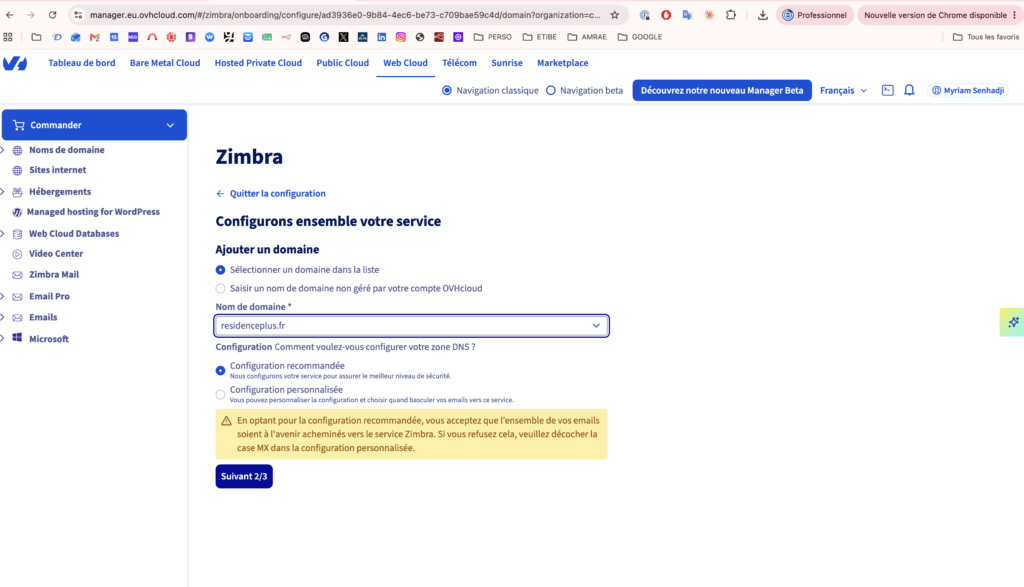Viewport: 1024px width, 587px height.
Task: Open the Sunrise tab
Action: tap(507, 63)
